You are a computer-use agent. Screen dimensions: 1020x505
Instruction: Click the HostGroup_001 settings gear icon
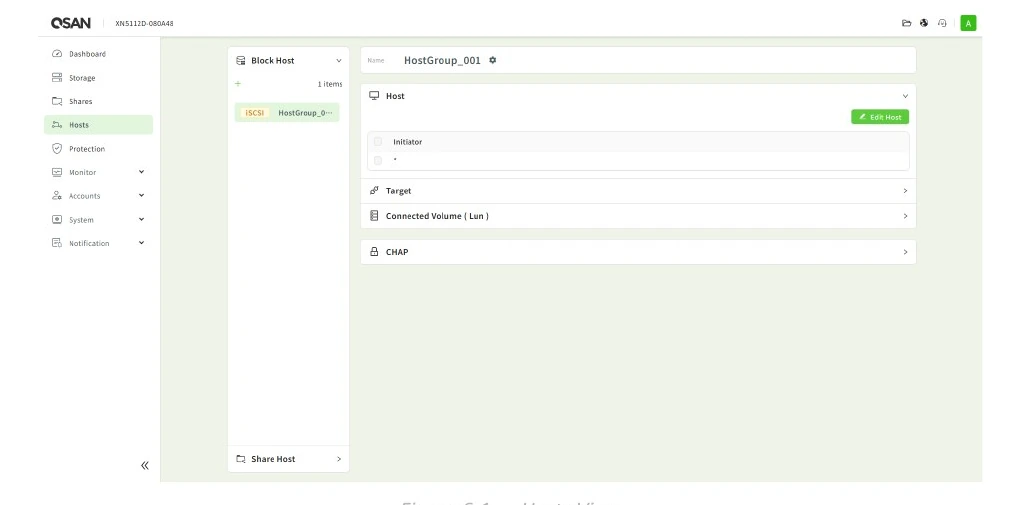click(492, 60)
